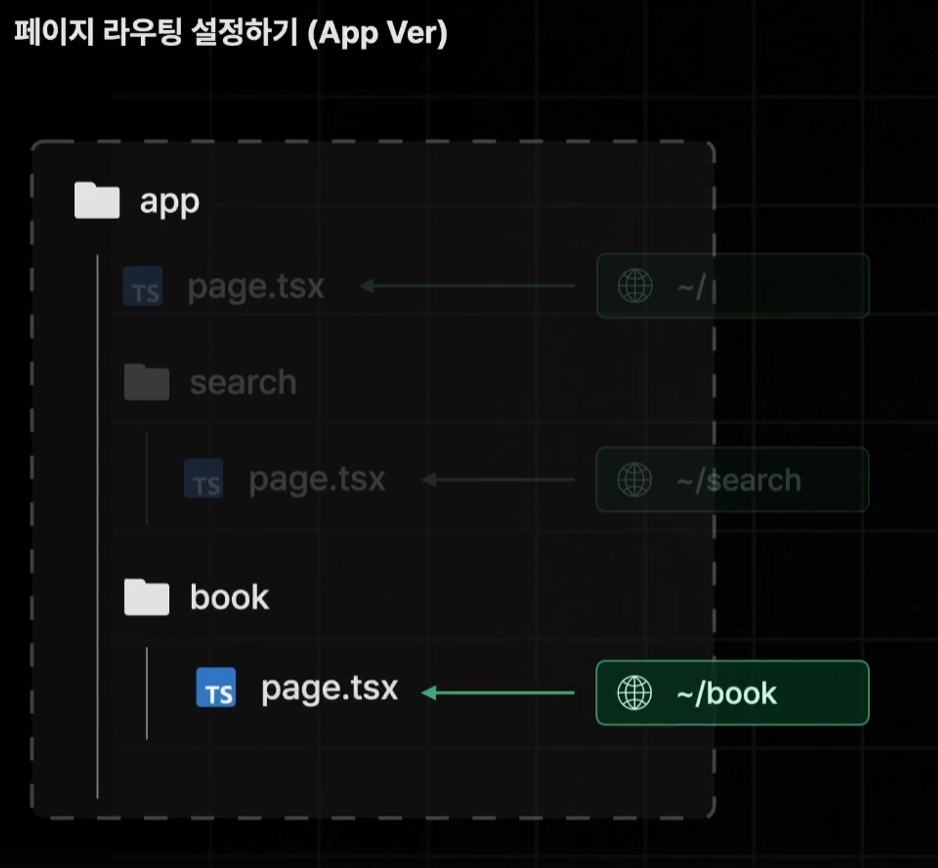Image resolution: width=938 pixels, height=868 pixels.
Task: Select the page.tsx file directly under app
Action: tap(255, 288)
